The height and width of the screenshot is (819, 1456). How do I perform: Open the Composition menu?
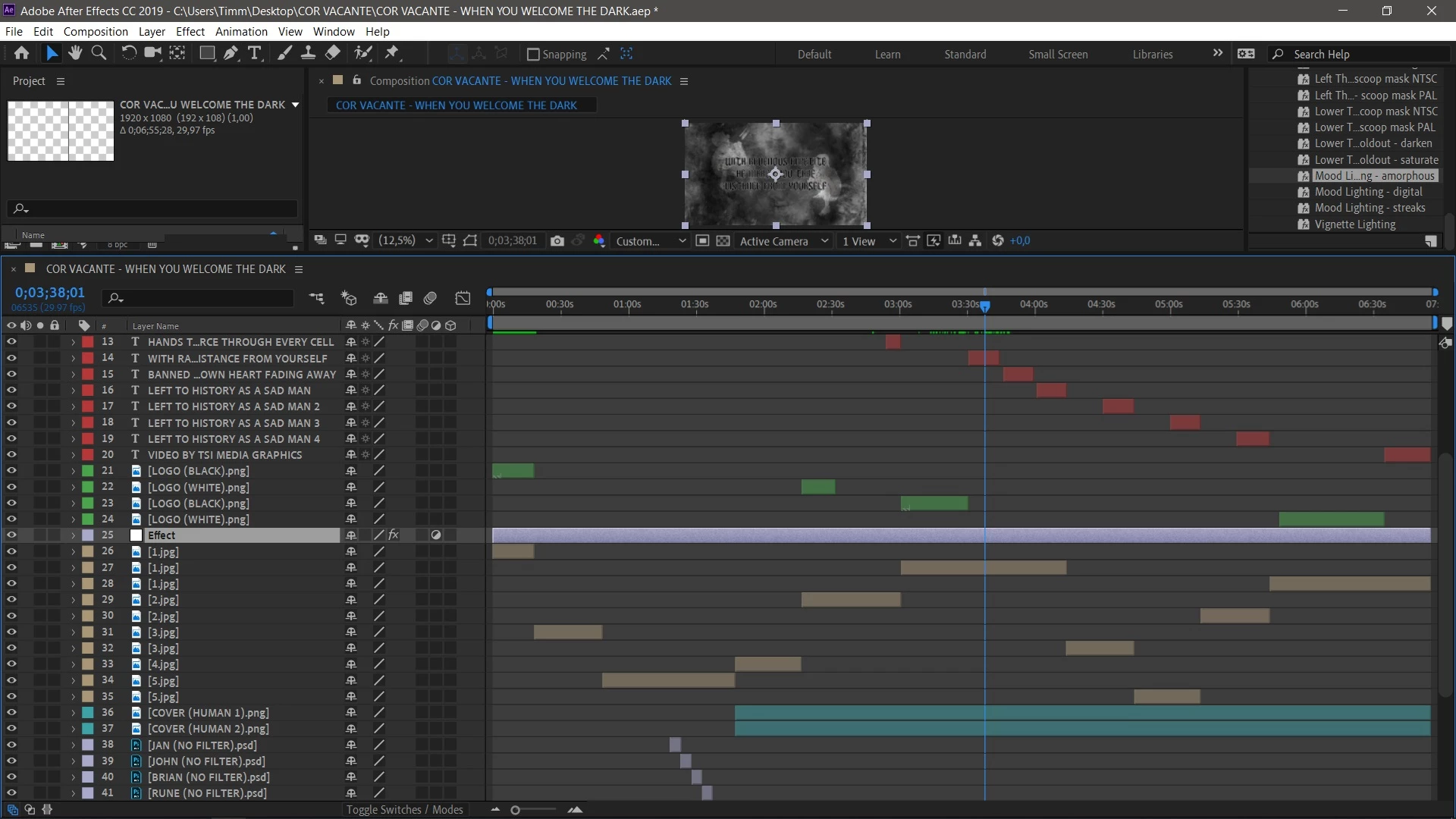[x=96, y=32]
